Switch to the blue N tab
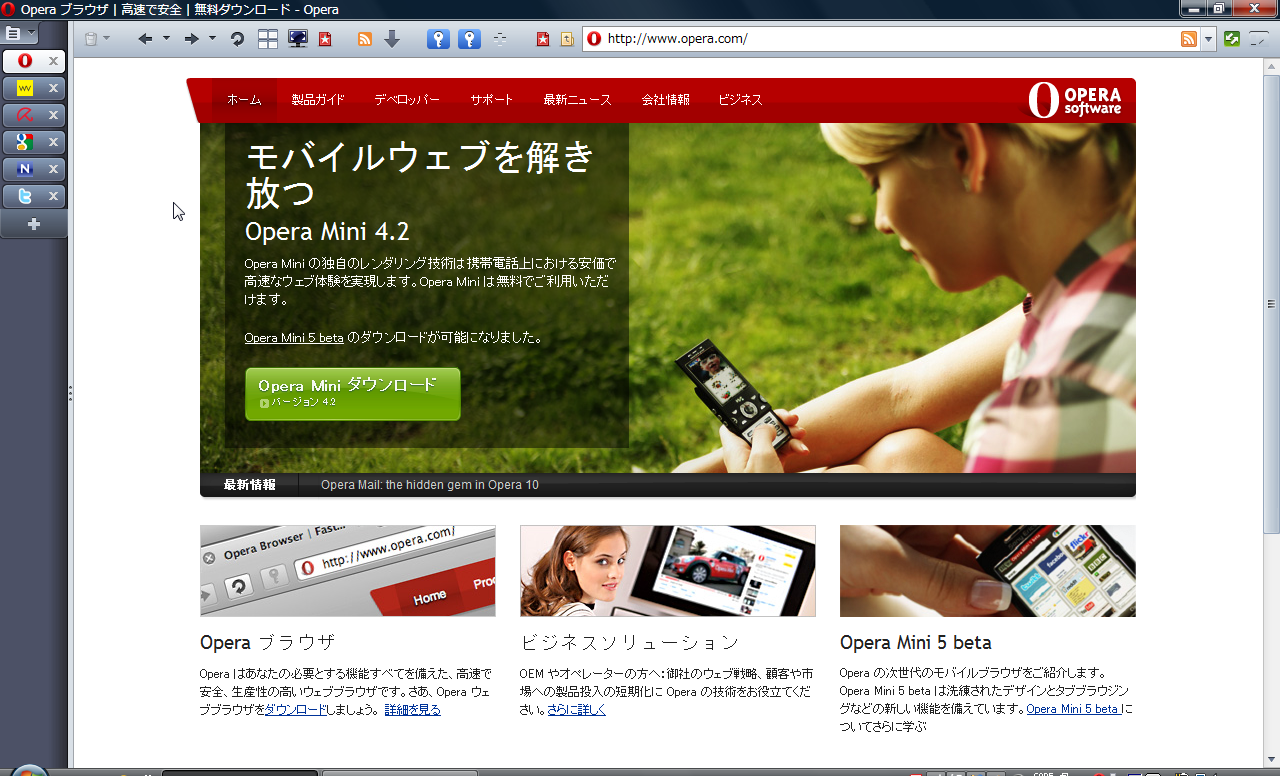Viewport: 1280px width, 776px height. point(25,169)
